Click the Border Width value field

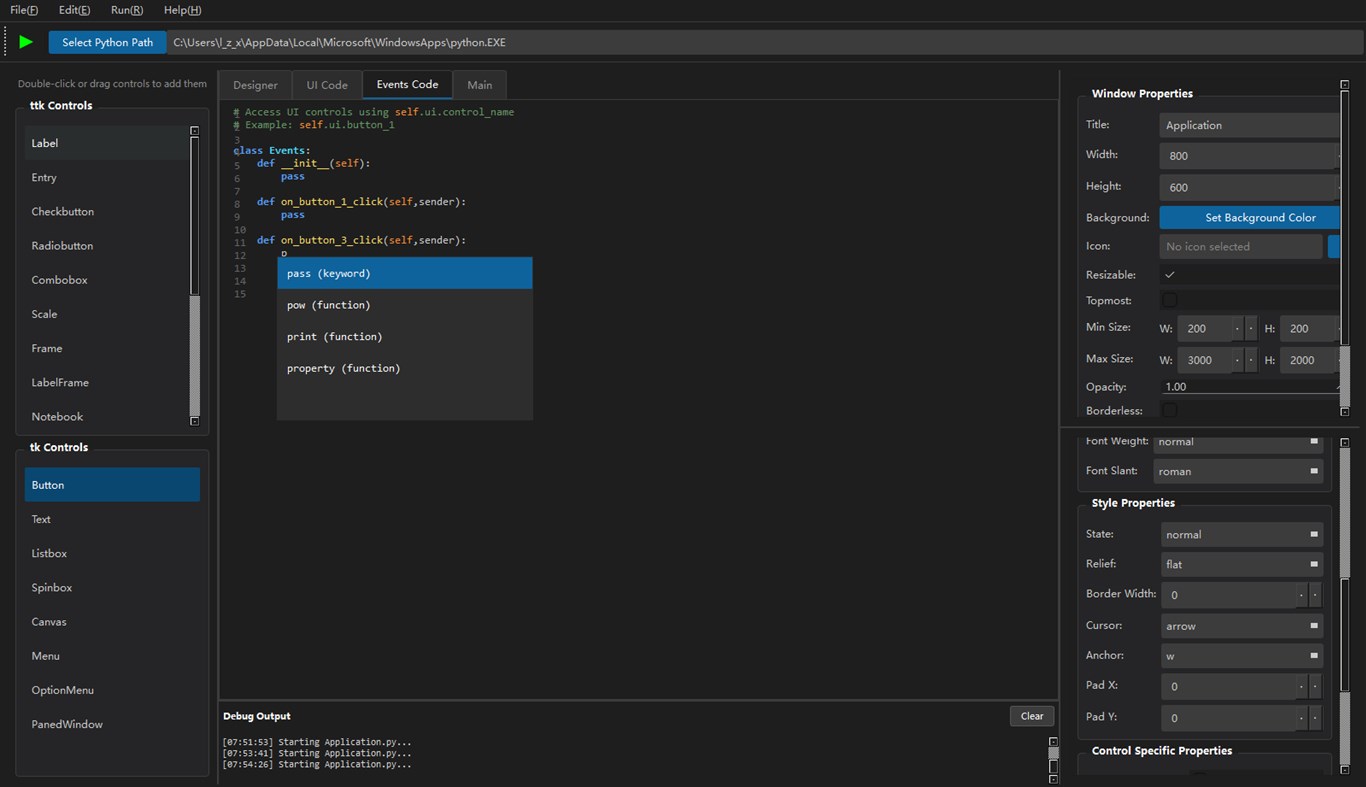1229,595
